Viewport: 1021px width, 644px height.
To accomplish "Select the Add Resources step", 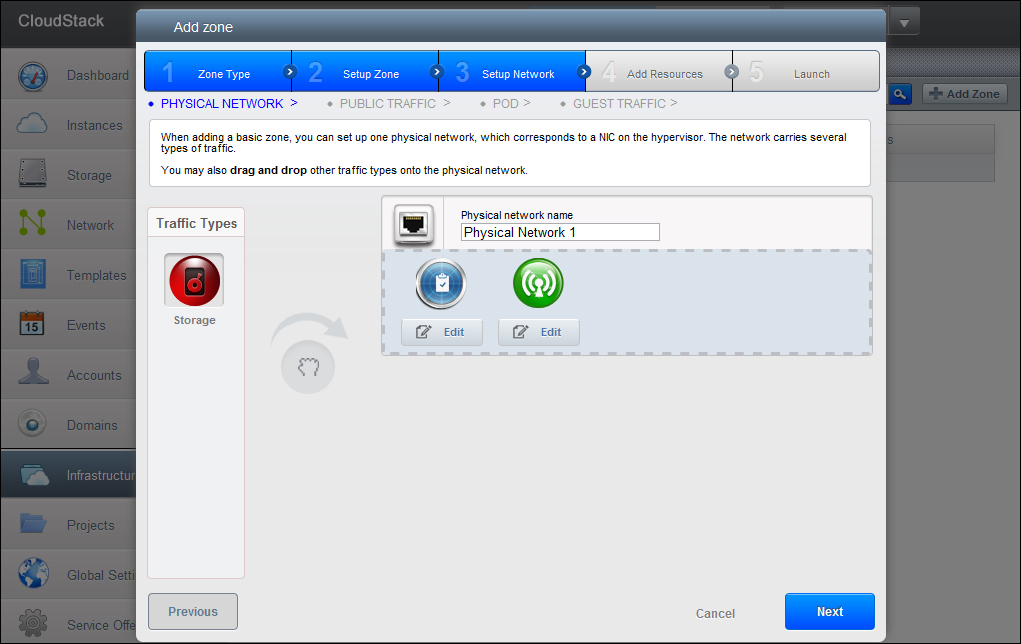I will coord(659,73).
